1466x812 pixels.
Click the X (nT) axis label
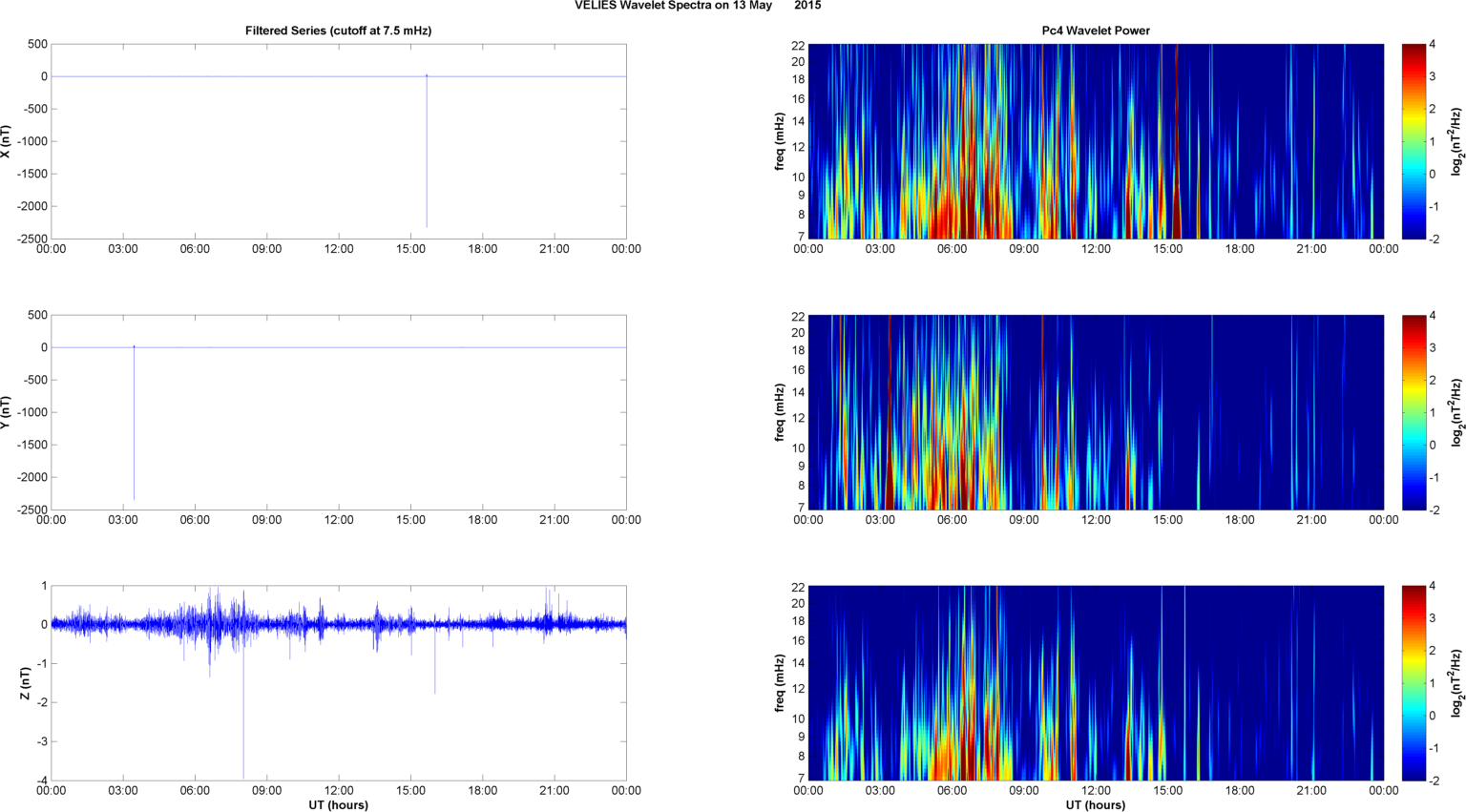click(x=6, y=141)
